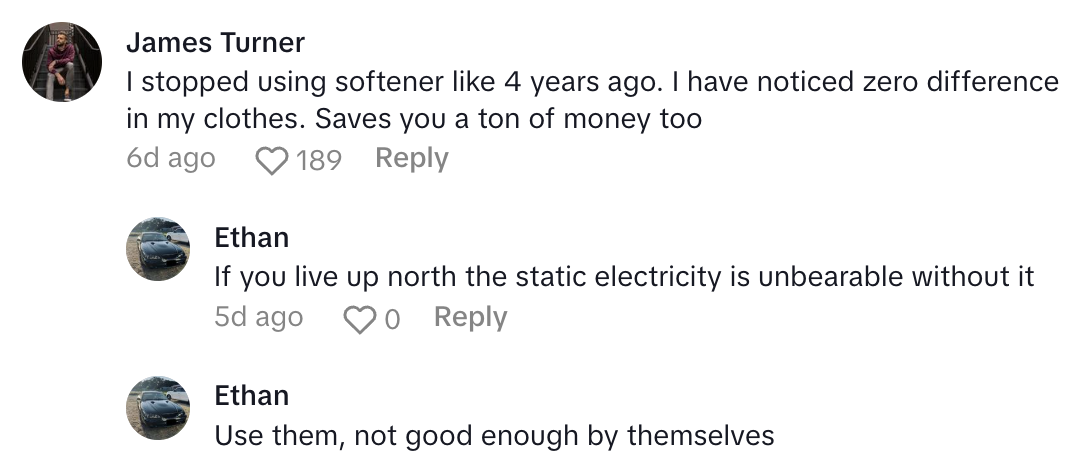Open Ethan's username above the 'Use them' reply
1088x462 pixels.
(x=251, y=396)
